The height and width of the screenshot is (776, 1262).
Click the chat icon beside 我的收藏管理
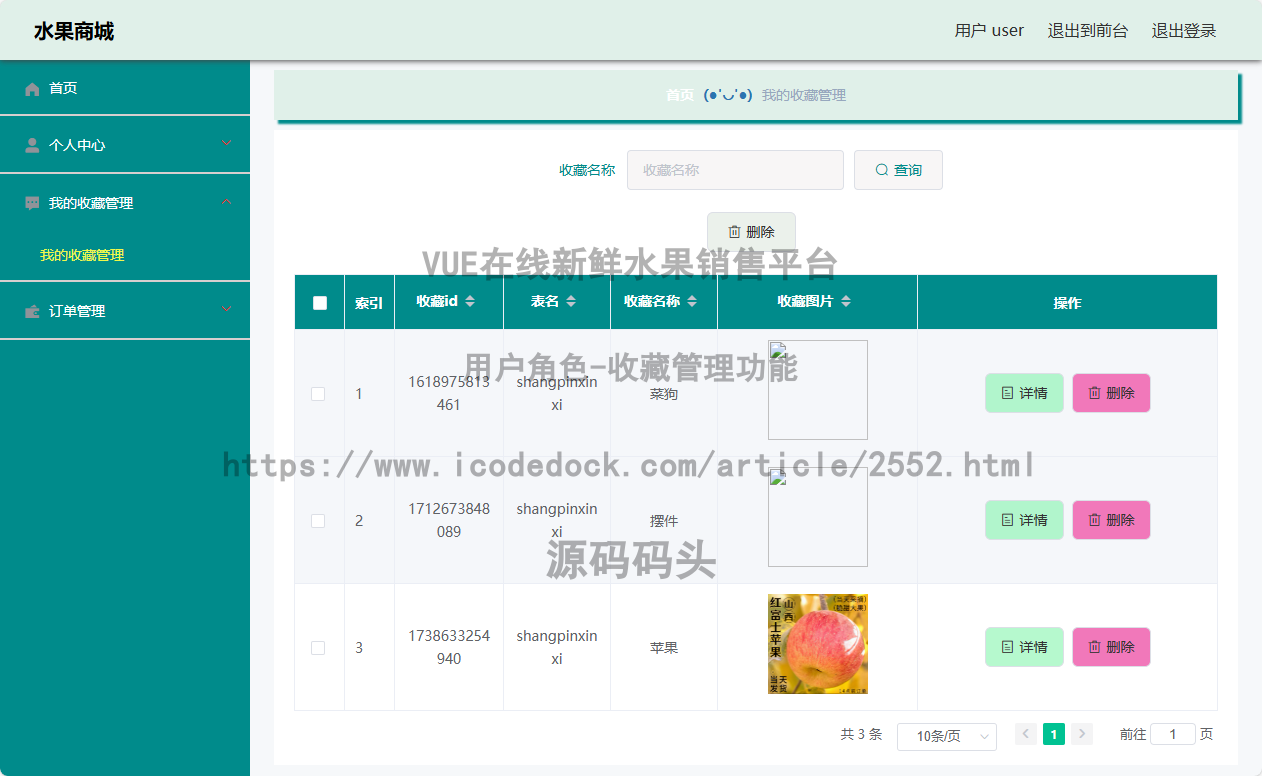click(x=32, y=203)
